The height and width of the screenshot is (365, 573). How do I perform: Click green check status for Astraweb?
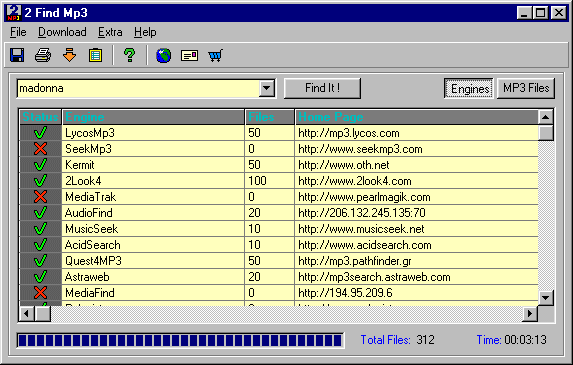tap(40, 277)
